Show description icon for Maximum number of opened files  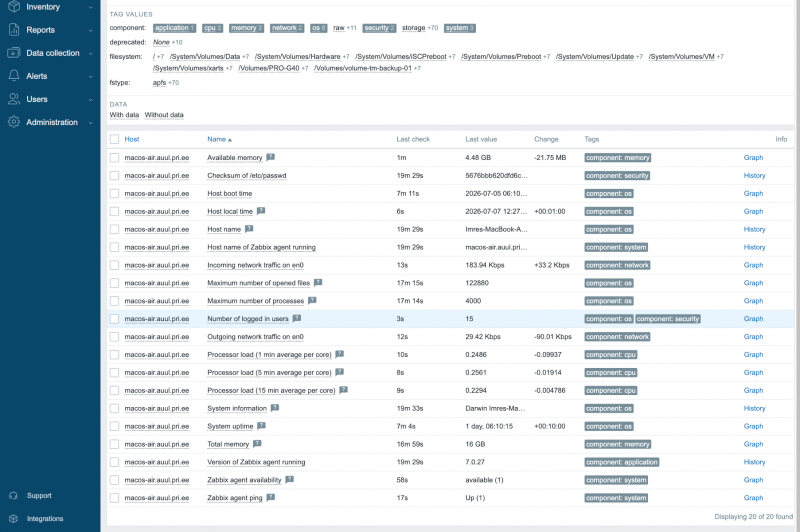click(318, 282)
